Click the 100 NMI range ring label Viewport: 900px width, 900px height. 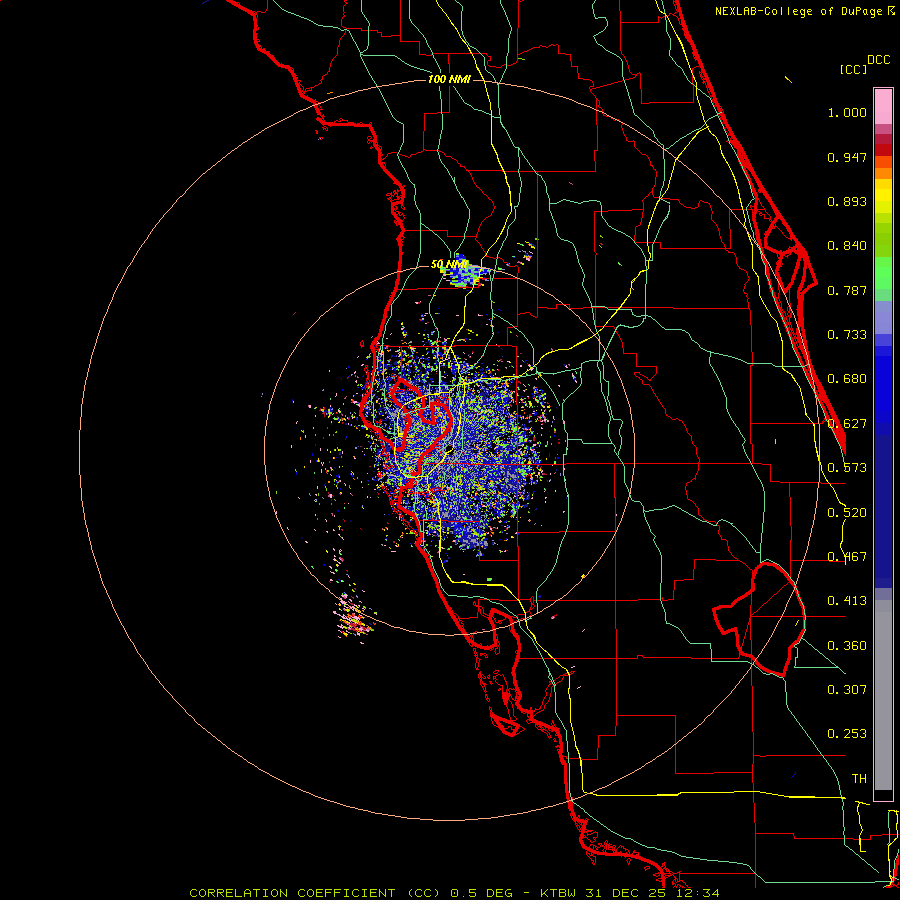(449, 79)
